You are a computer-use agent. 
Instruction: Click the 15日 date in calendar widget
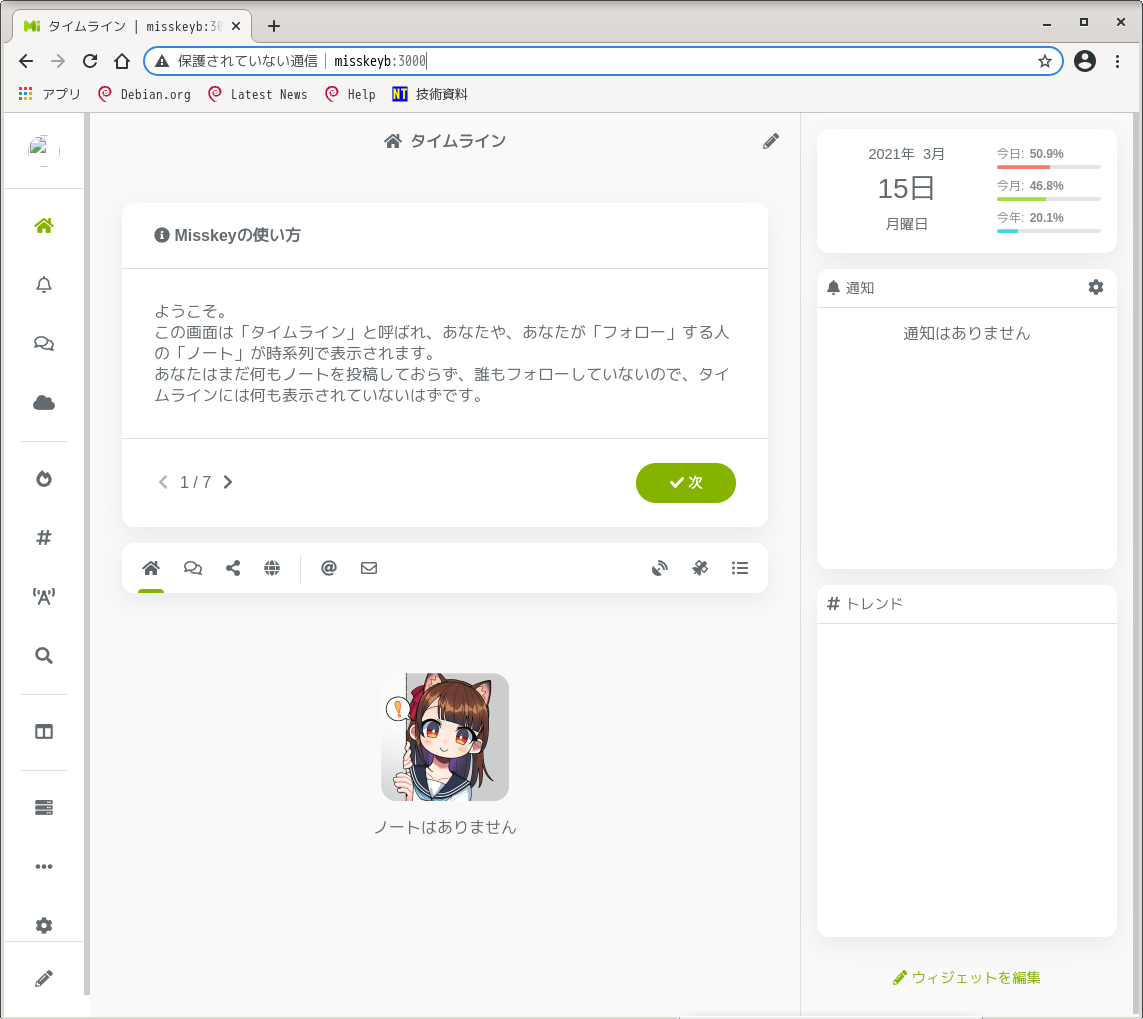pos(906,189)
